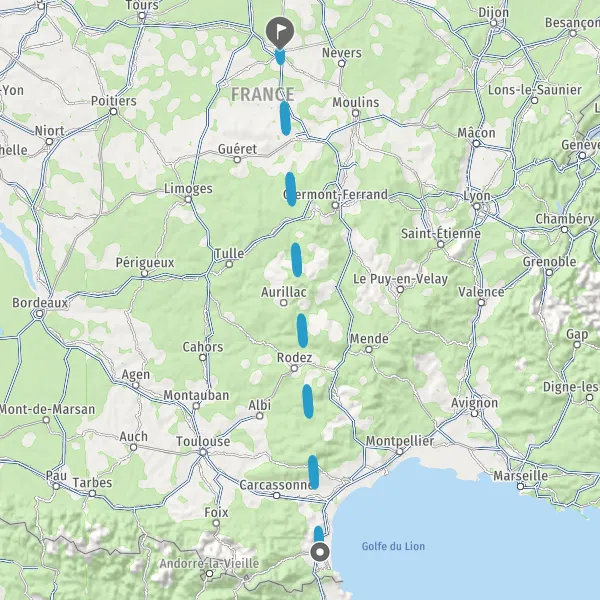Click the finish flag marker pin
600x600 pixels.
pyautogui.click(x=280, y=33)
